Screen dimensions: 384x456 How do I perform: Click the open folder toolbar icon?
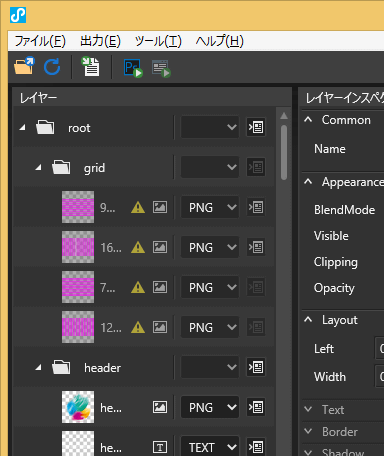click(24, 66)
